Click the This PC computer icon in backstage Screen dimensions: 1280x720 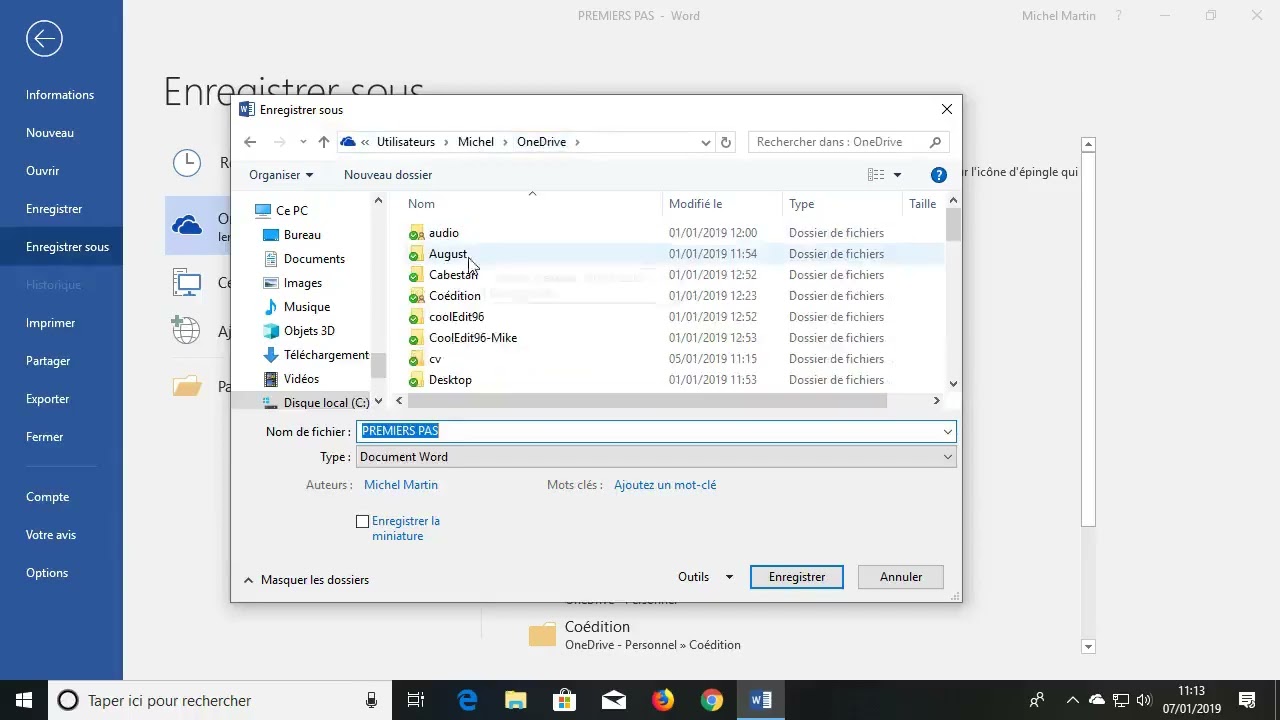[187, 283]
